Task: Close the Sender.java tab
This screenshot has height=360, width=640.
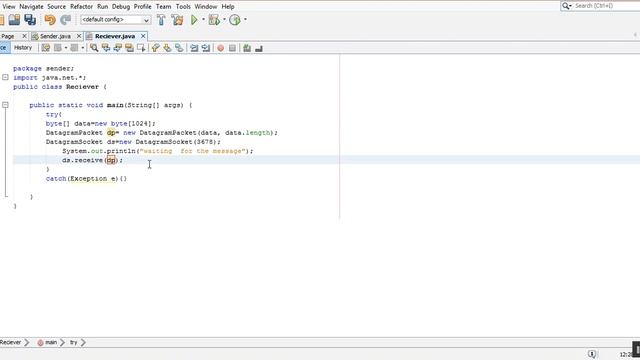Action: click(x=79, y=36)
